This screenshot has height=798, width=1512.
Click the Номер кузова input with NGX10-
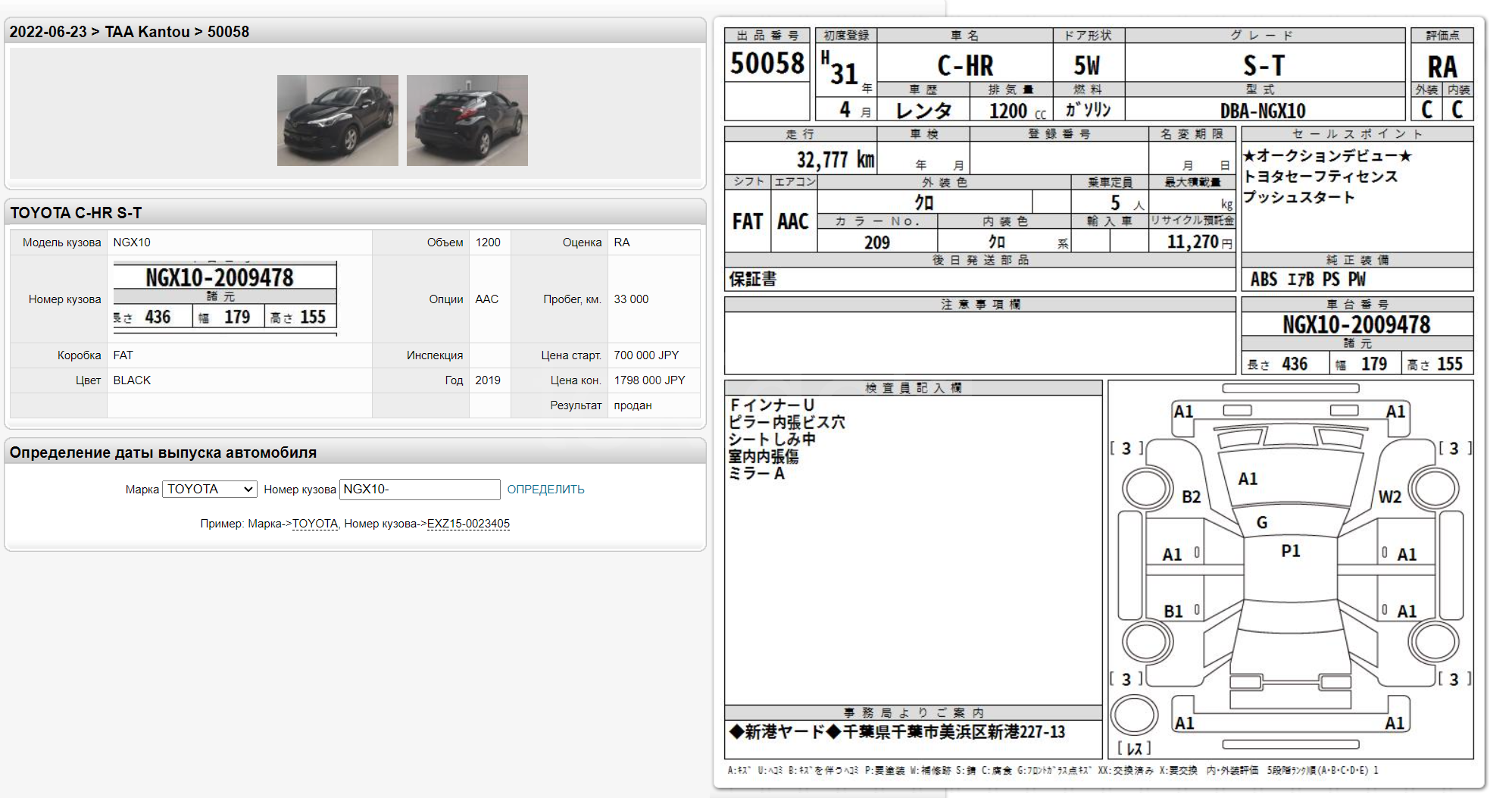[x=420, y=490]
